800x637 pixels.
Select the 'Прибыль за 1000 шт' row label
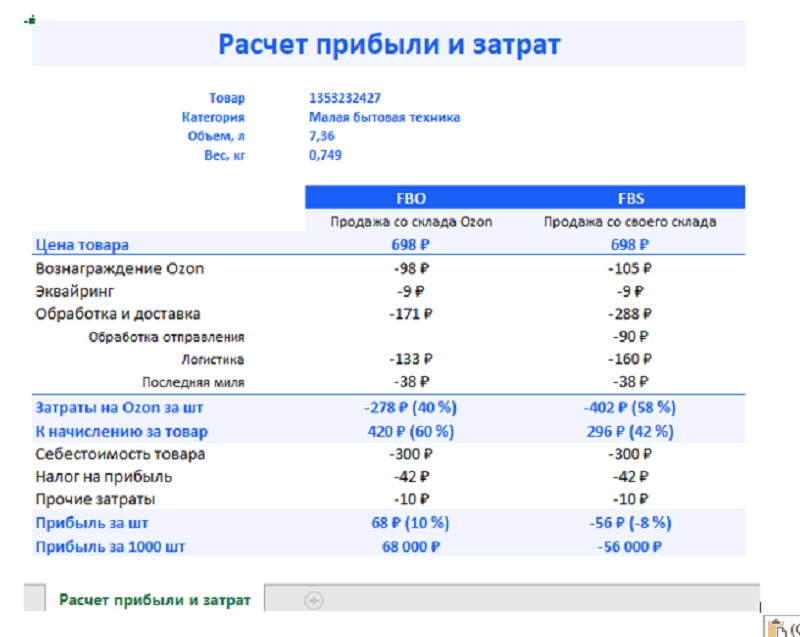tap(110, 547)
